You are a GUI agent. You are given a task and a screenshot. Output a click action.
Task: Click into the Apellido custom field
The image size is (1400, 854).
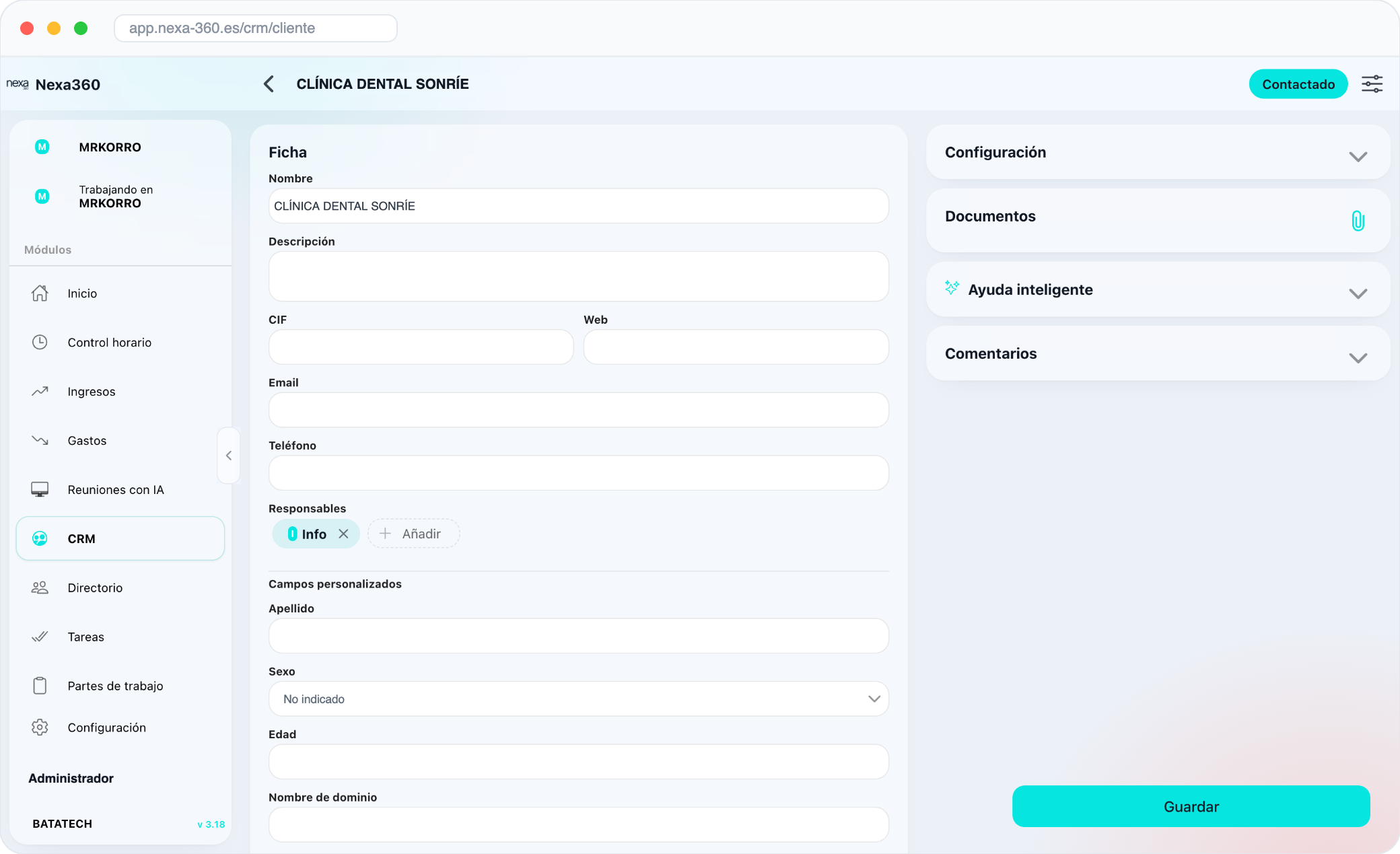click(578, 636)
